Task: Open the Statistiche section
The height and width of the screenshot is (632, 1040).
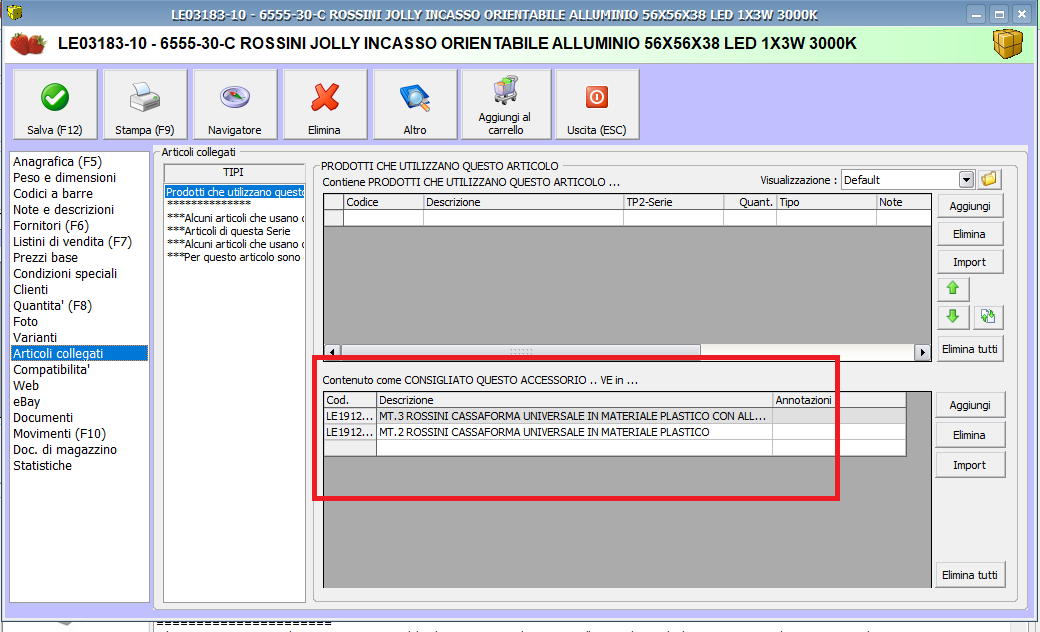Action: click(42, 465)
